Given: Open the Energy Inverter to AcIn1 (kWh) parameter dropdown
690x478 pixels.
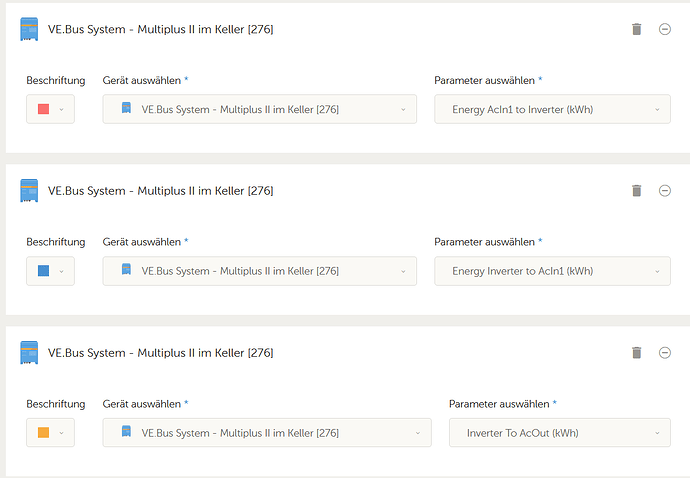Looking at the screenshot, I should pyautogui.click(x=552, y=271).
